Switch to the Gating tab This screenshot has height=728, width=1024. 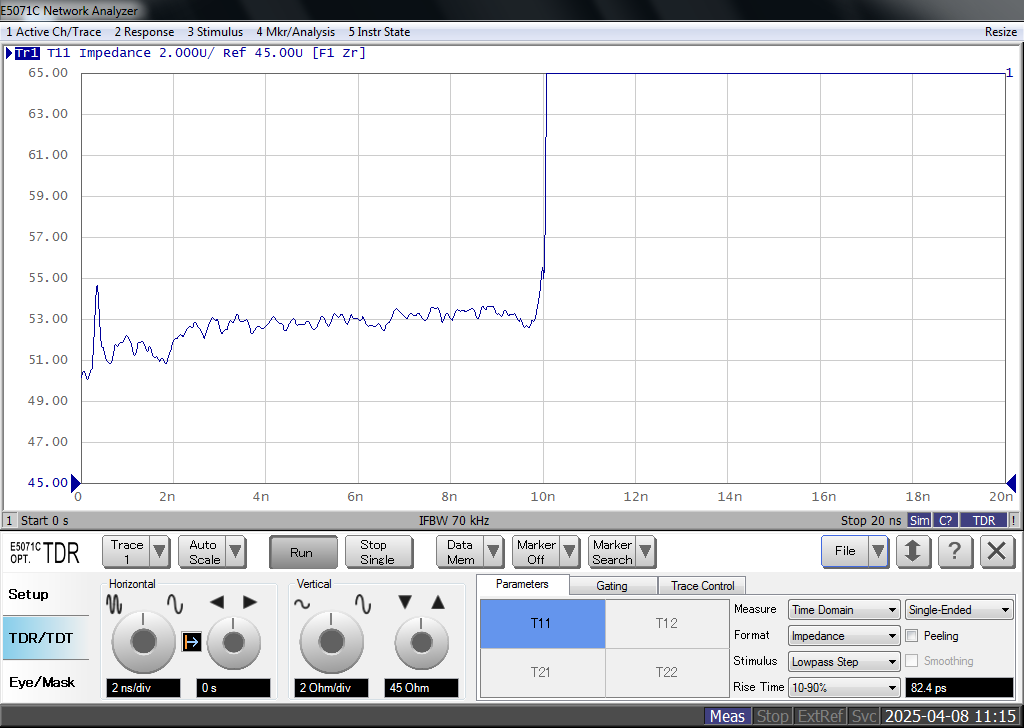pyautogui.click(x=612, y=586)
